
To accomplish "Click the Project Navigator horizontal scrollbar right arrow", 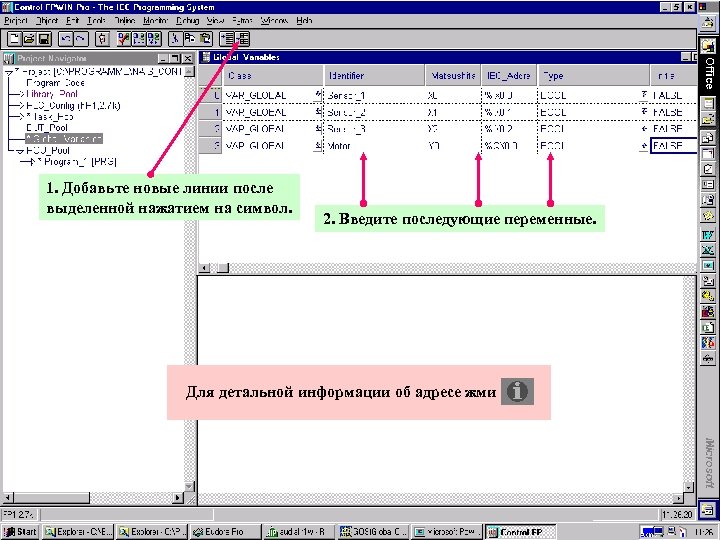I will pyautogui.click(x=179, y=497).
